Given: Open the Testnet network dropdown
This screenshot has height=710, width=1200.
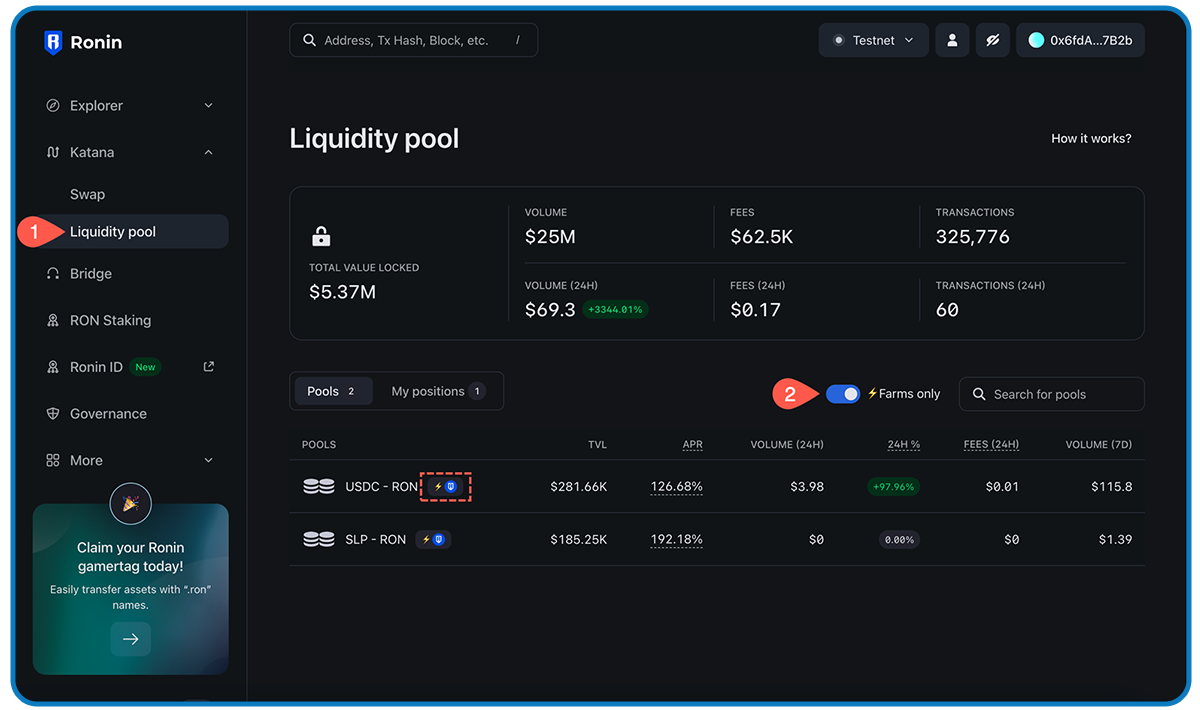Looking at the screenshot, I should tap(873, 40).
